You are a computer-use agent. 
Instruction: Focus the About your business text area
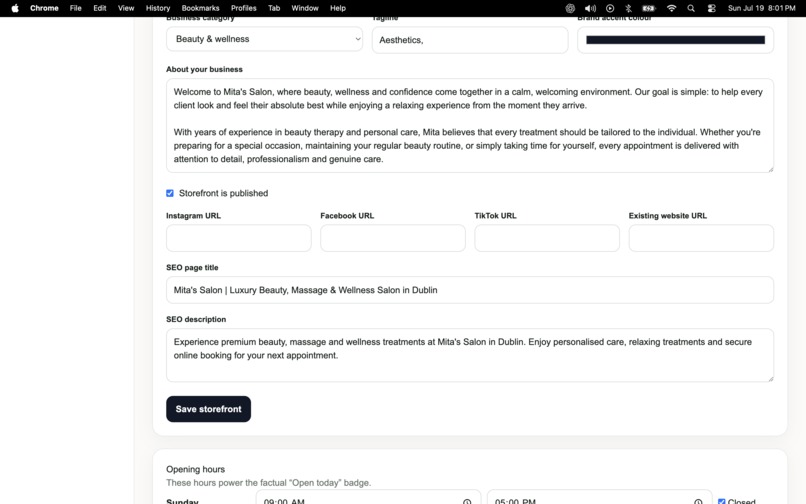tap(470, 125)
